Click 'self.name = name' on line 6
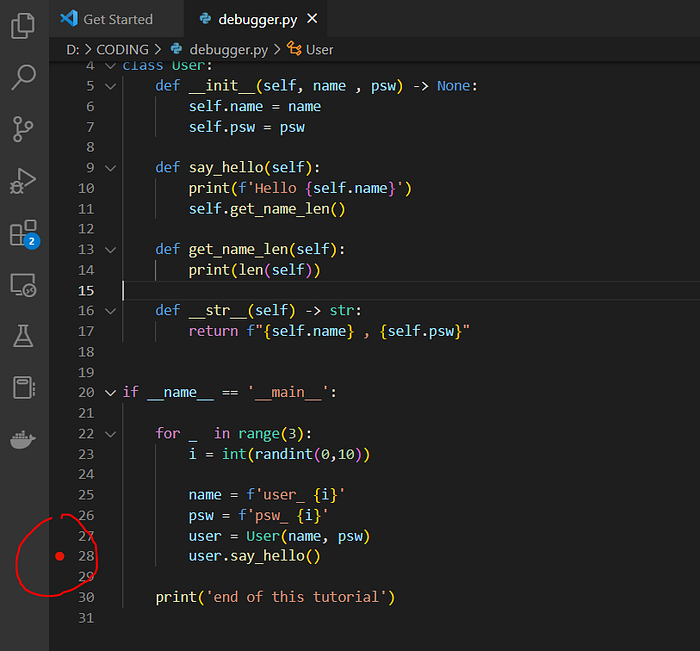Image resolution: width=700 pixels, height=651 pixels. [x=254, y=107]
